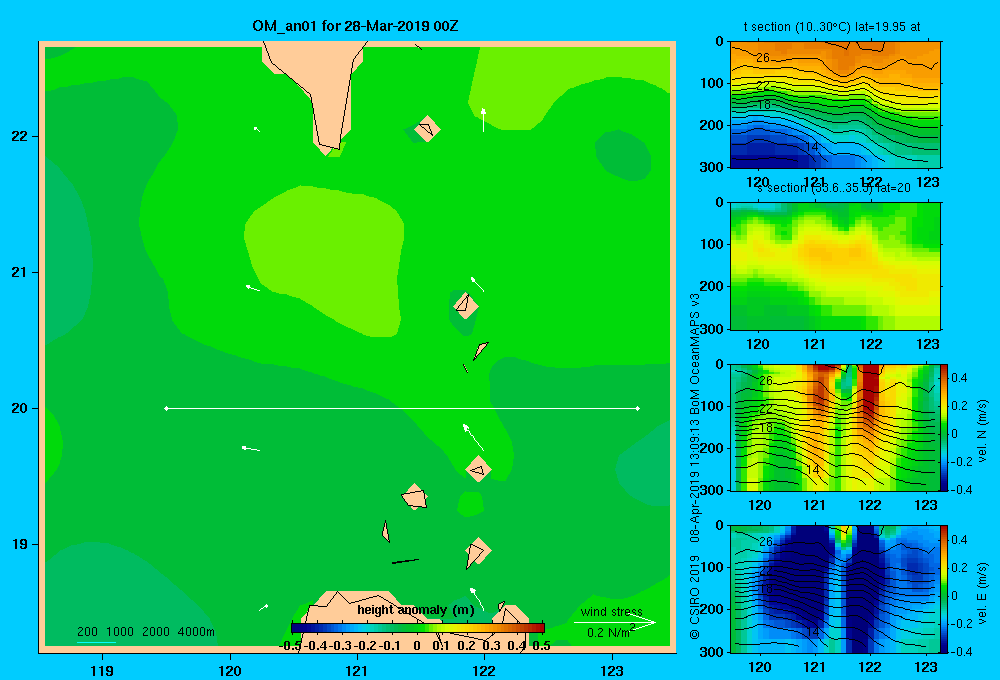Click the "vel. N (m/s)" axis label
The width and height of the screenshot is (1000, 680).
tap(982, 431)
